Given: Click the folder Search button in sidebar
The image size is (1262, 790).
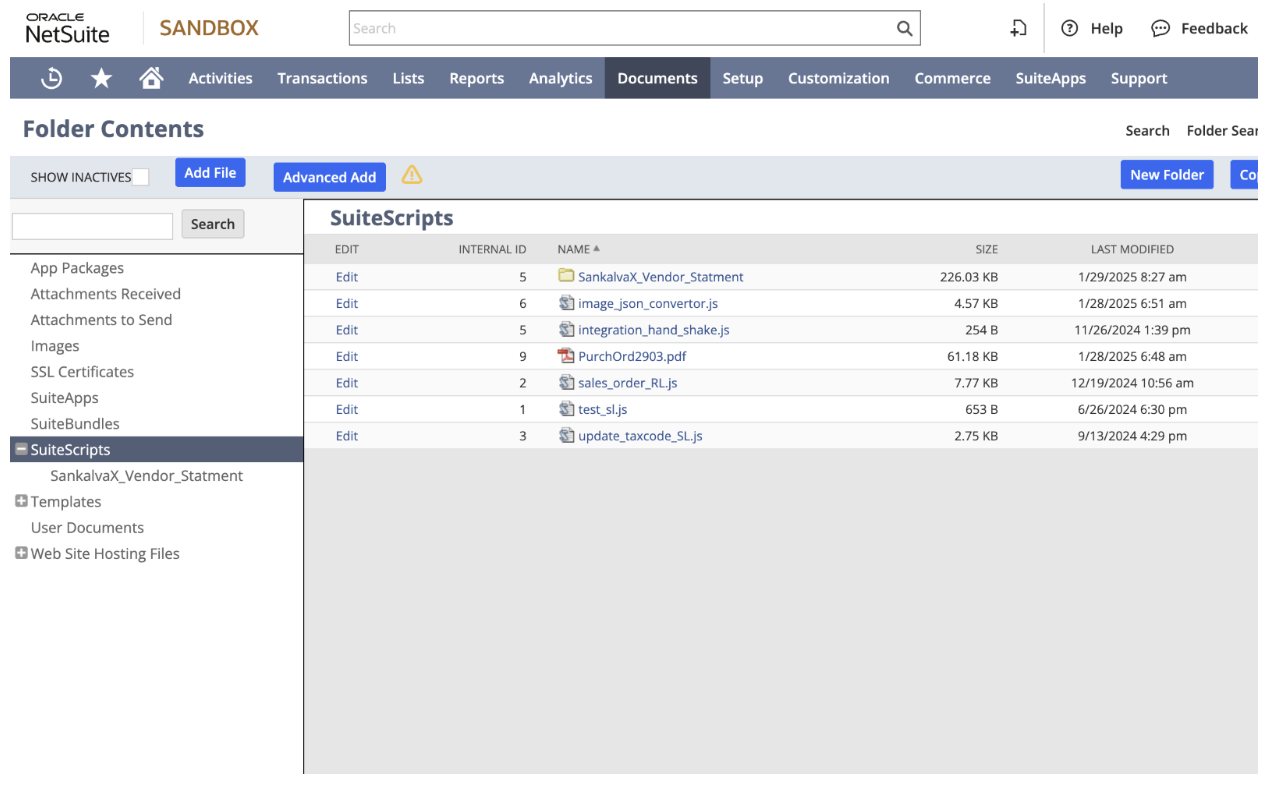Looking at the screenshot, I should point(213,224).
